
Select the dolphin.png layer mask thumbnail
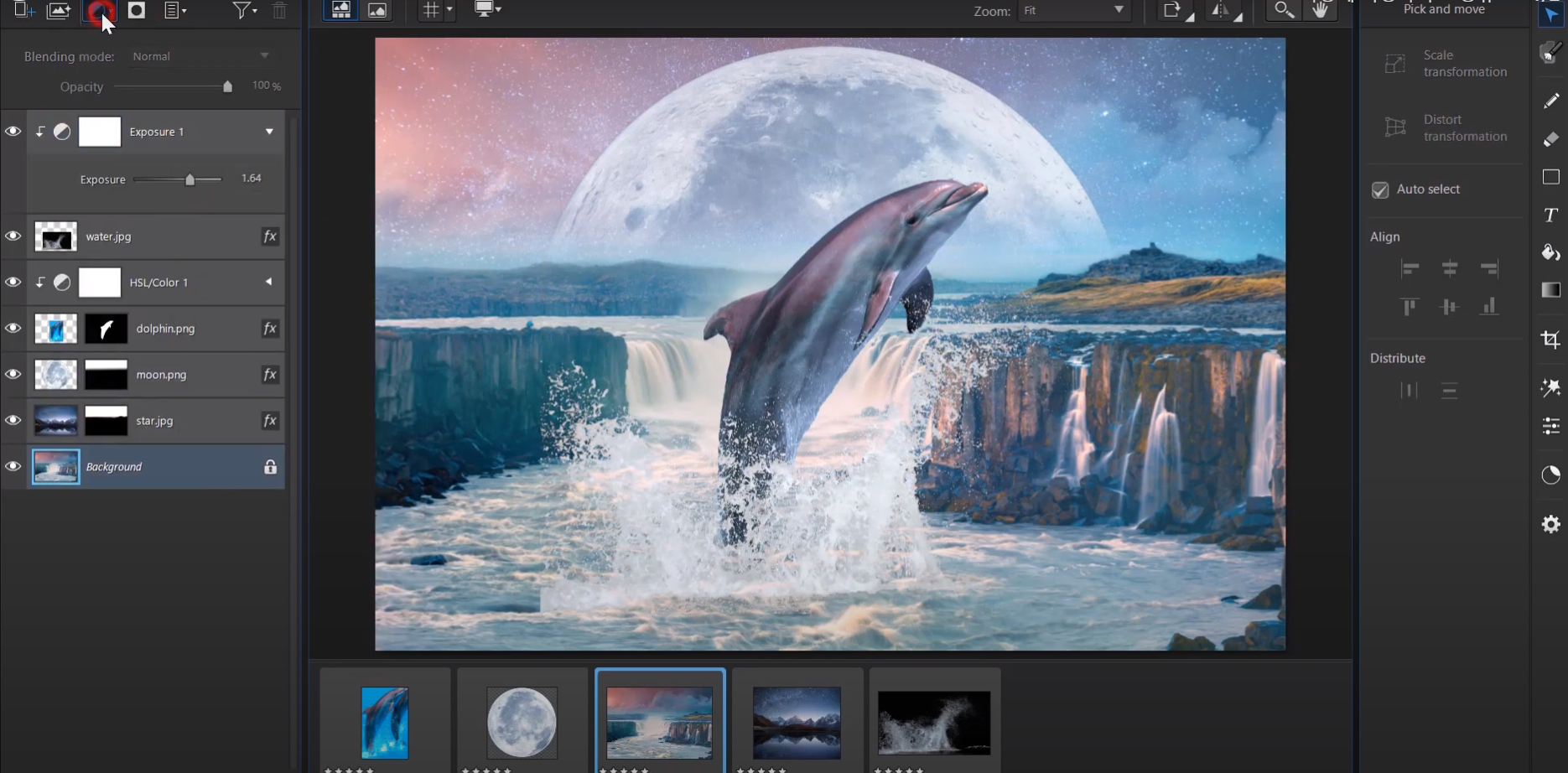[x=106, y=329]
